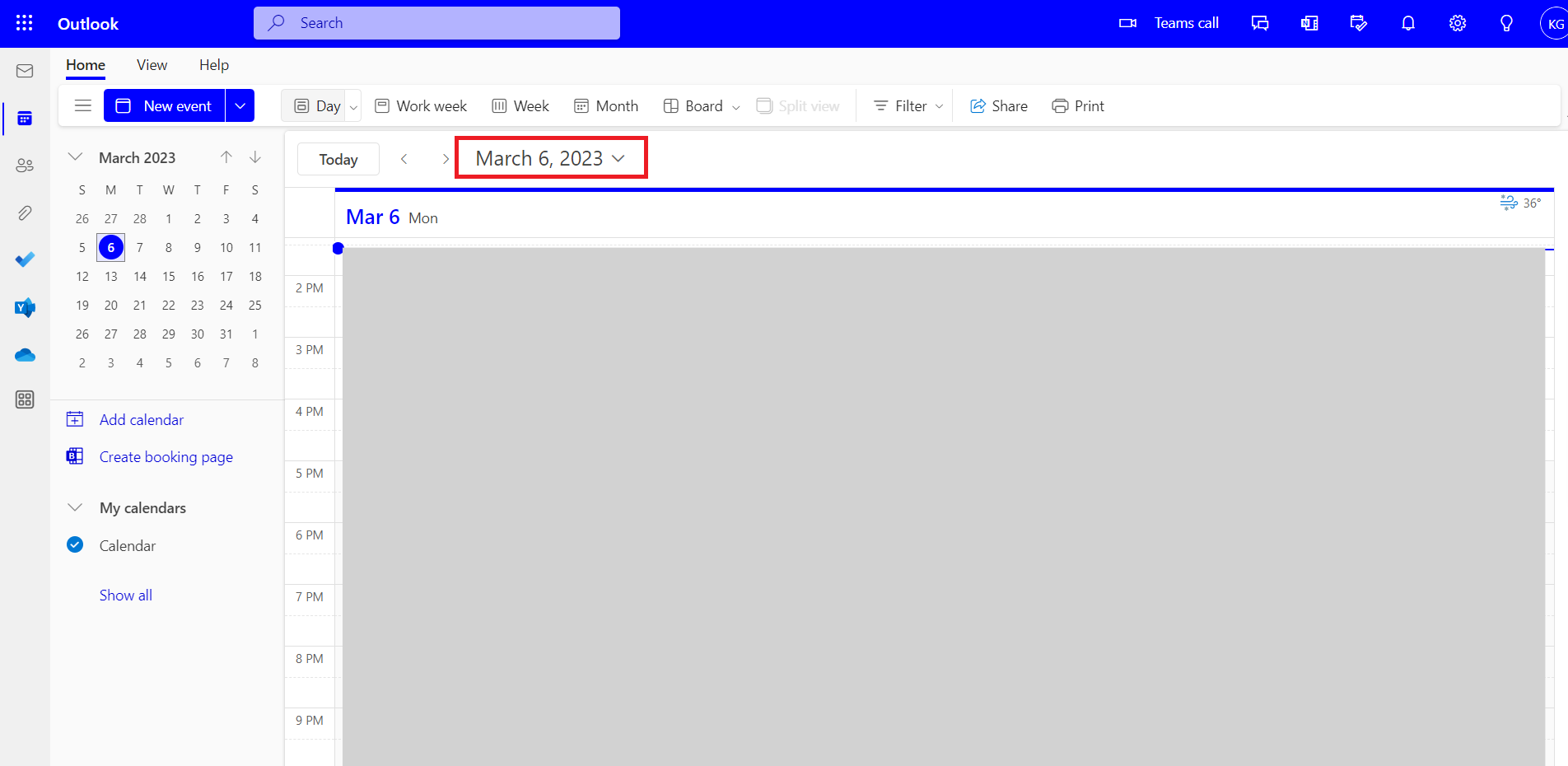Open the New event dropdown arrow

[x=240, y=105]
